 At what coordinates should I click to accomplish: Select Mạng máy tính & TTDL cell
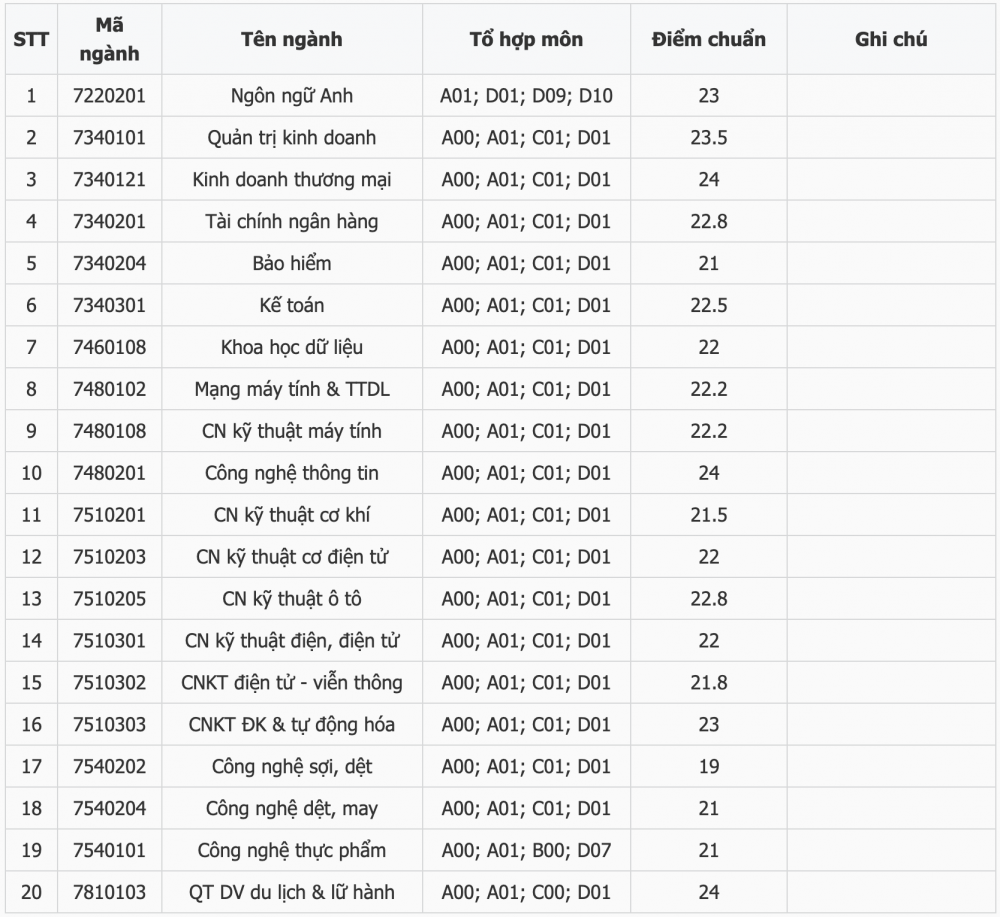291,389
